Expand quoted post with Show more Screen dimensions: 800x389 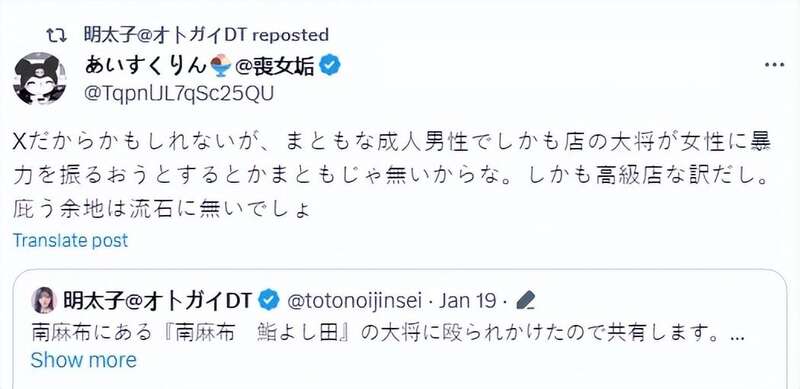(84, 360)
